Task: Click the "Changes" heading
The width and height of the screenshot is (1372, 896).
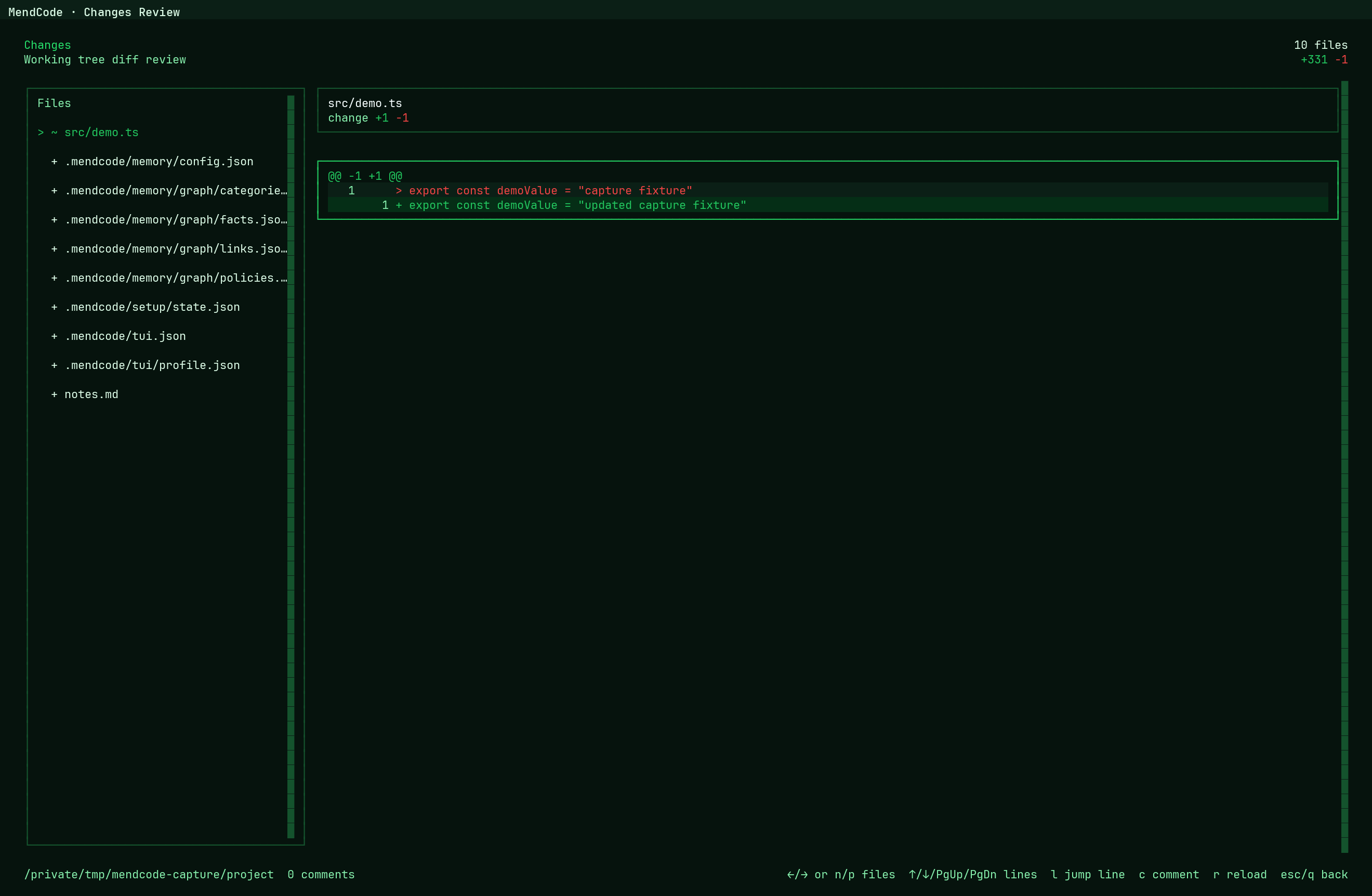Action: click(x=47, y=45)
